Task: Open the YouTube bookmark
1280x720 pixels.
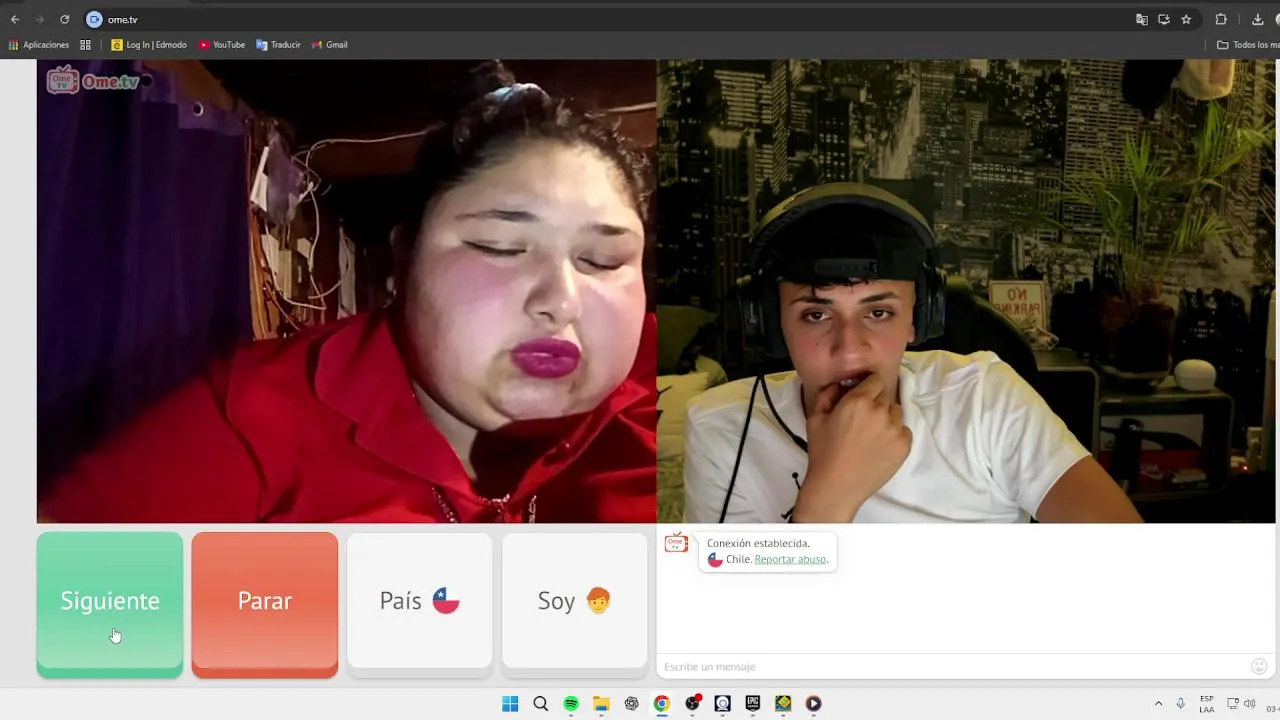Action: 222,45
